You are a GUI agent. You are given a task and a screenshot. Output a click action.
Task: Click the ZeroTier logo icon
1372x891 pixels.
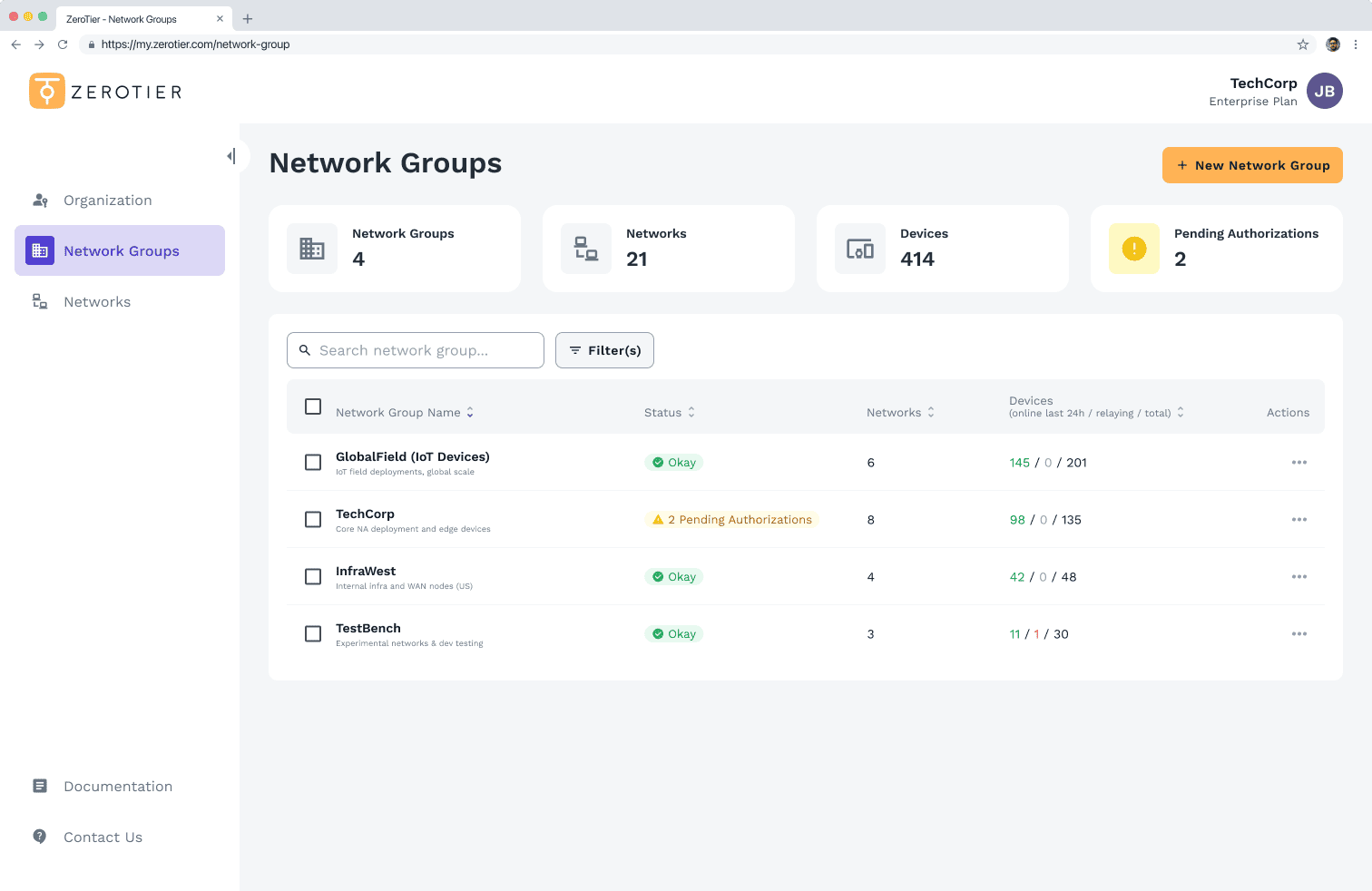[47, 91]
